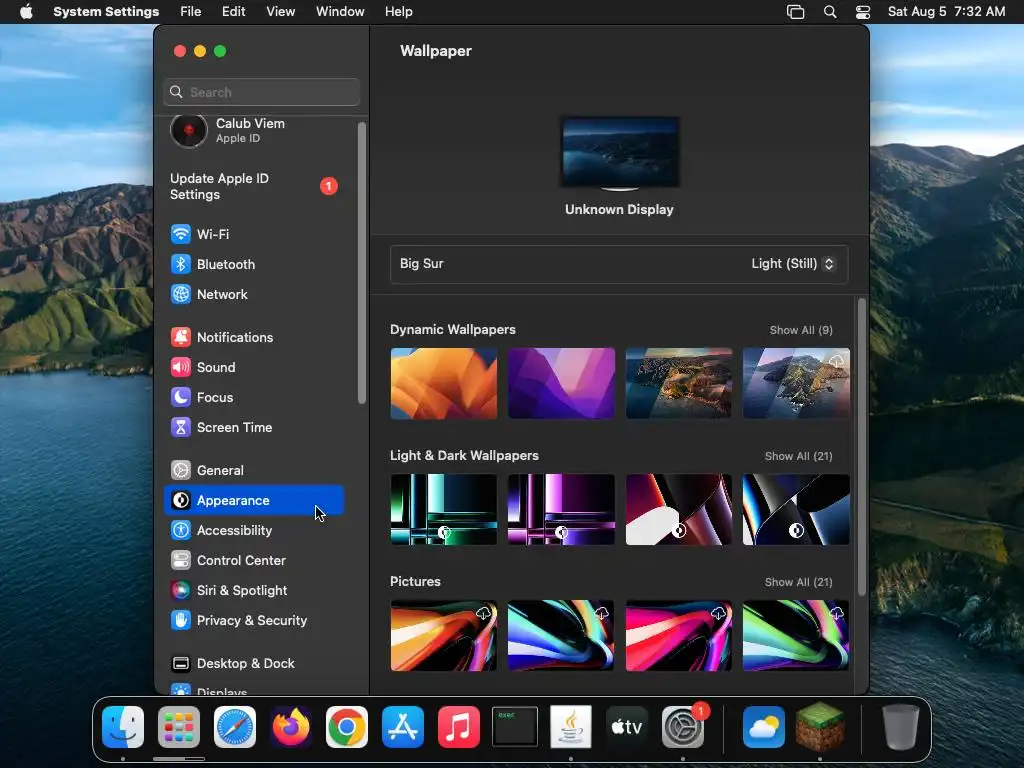Open the Edit menu
This screenshot has width=1024, height=768.
[233, 11]
